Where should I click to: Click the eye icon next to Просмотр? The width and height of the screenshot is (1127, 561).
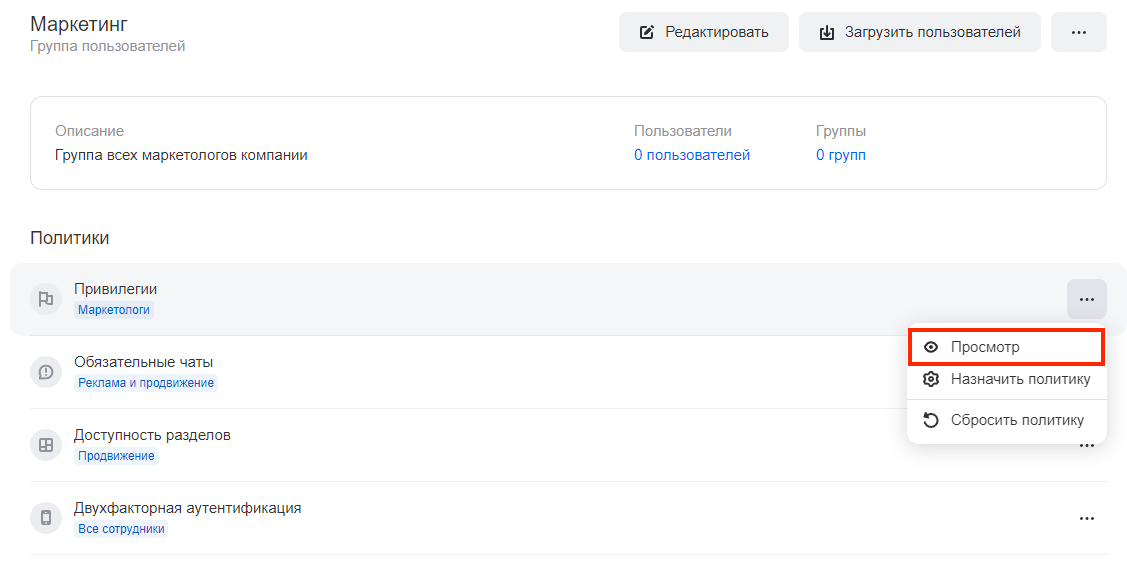click(931, 347)
